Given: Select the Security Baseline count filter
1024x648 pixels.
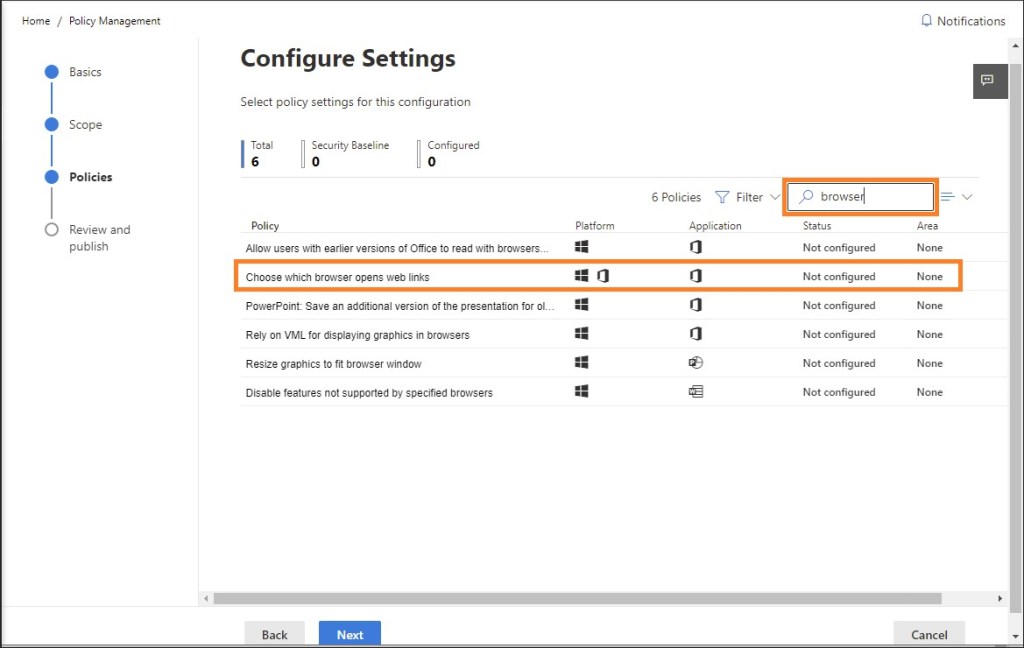Looking at the screenshot, I should (346, 154).
